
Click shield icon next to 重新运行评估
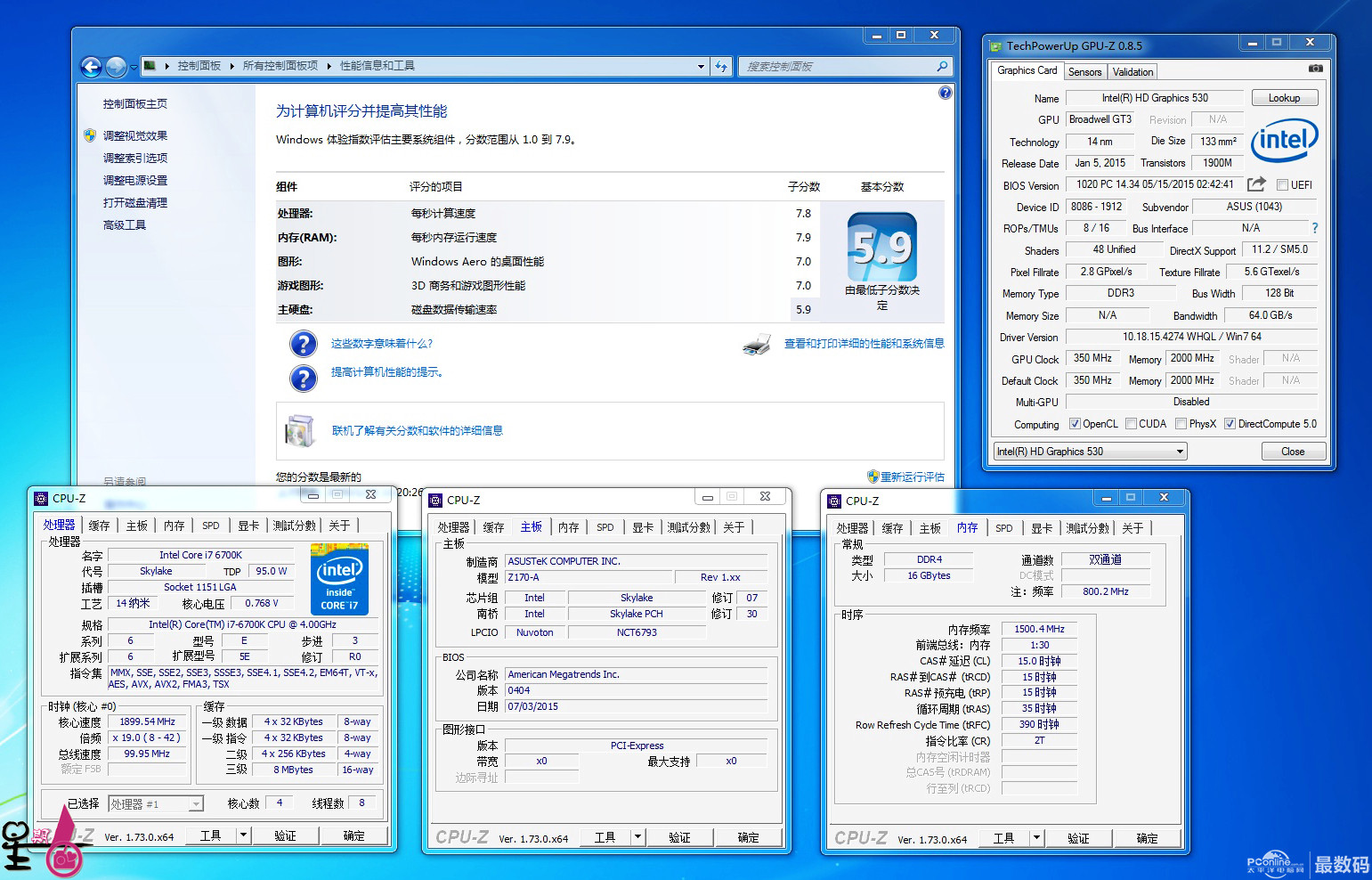point(873,477)
